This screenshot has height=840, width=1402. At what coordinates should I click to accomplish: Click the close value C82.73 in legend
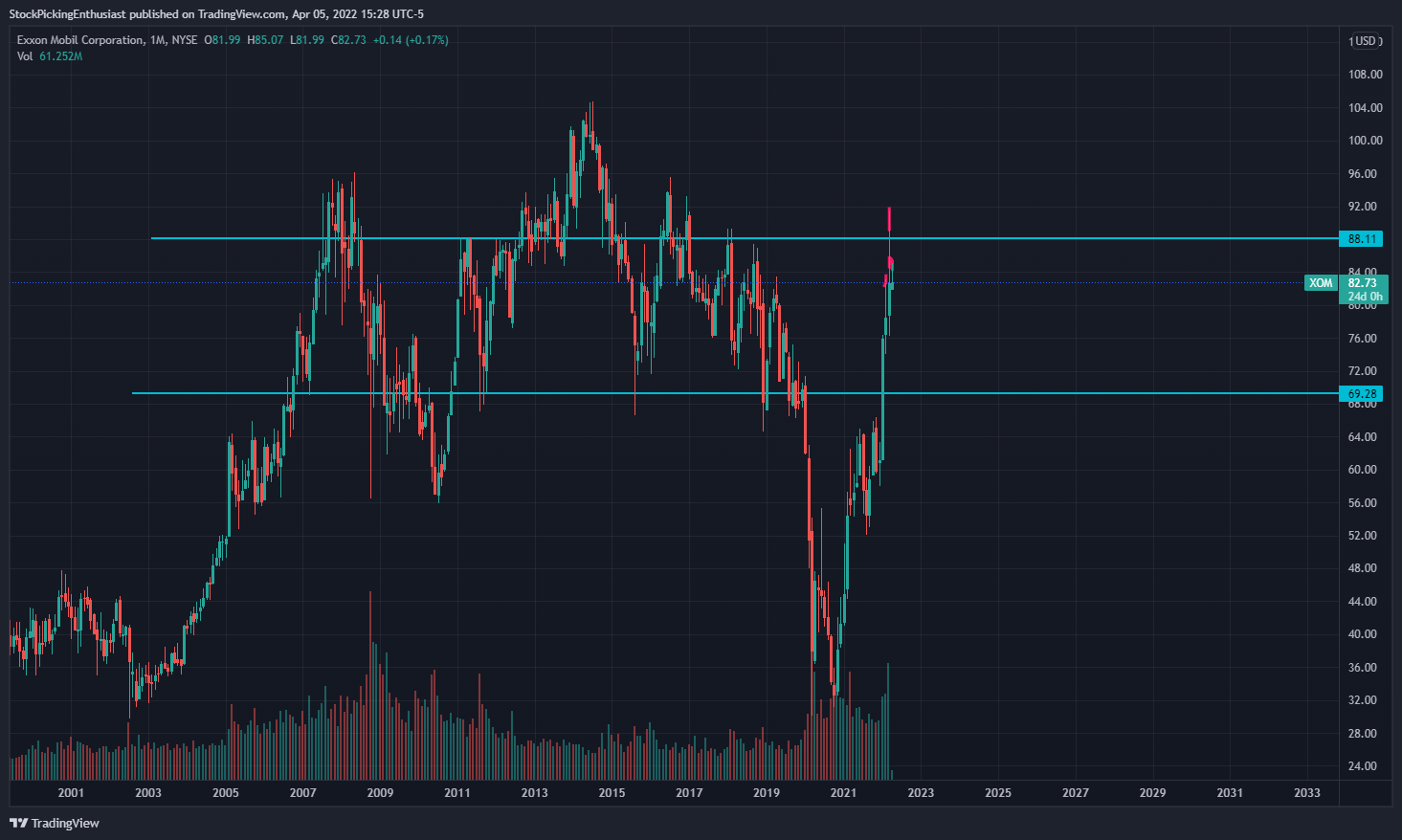point(348,40)
